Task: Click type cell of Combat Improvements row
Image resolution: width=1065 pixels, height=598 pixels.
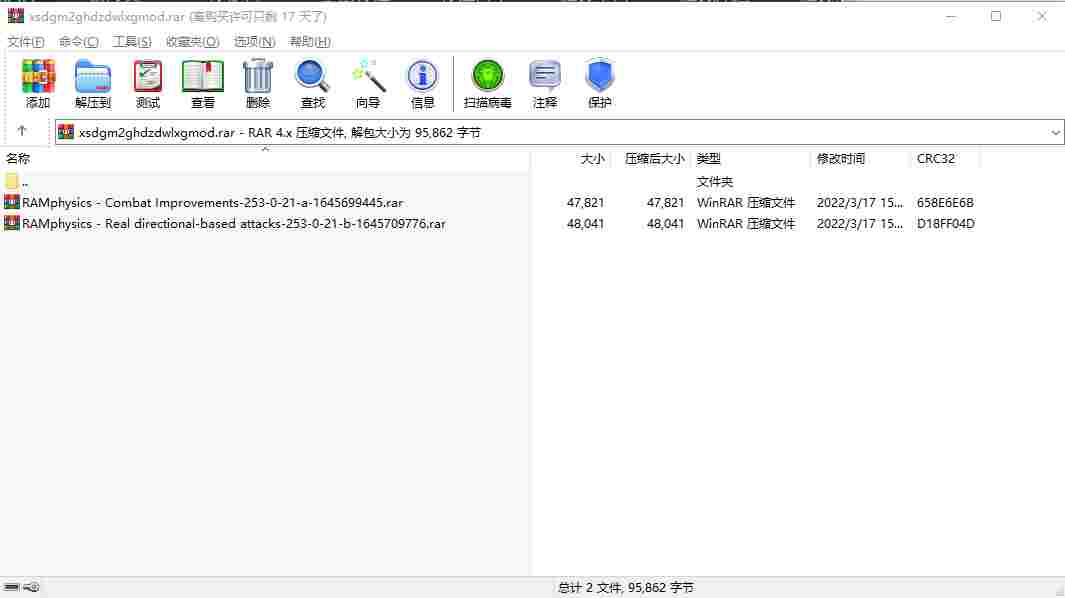Action: click(x=746, y=203)
